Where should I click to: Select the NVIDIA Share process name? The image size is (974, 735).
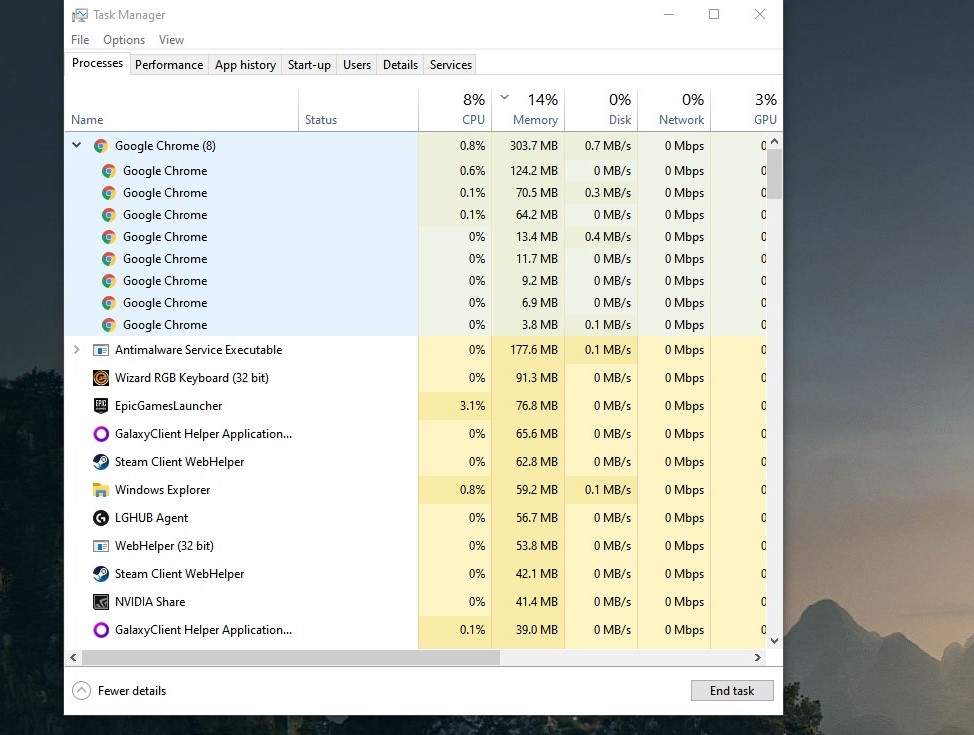[x=150, y=601]
